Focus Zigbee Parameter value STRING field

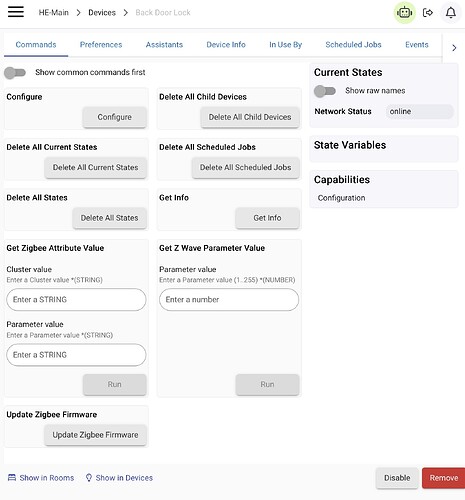click(x=76, y=355)
